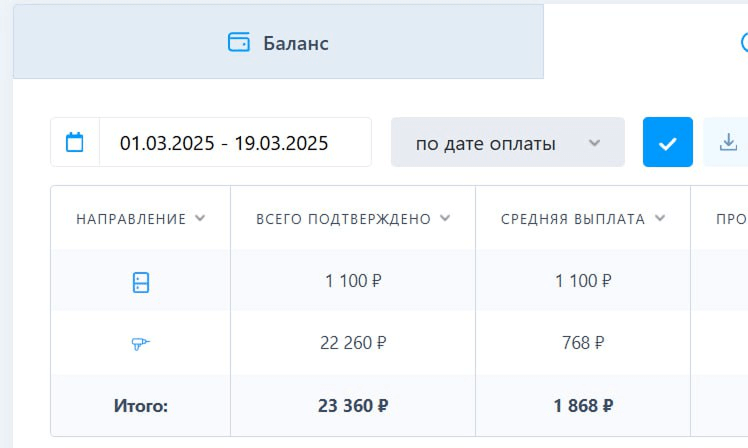The height and width of the screenshot is (448, 748).
Task: Sort by ВСЕГО ПОДТВЕРЖДЕНО column chevron
Action: click(x=445, y=218)
